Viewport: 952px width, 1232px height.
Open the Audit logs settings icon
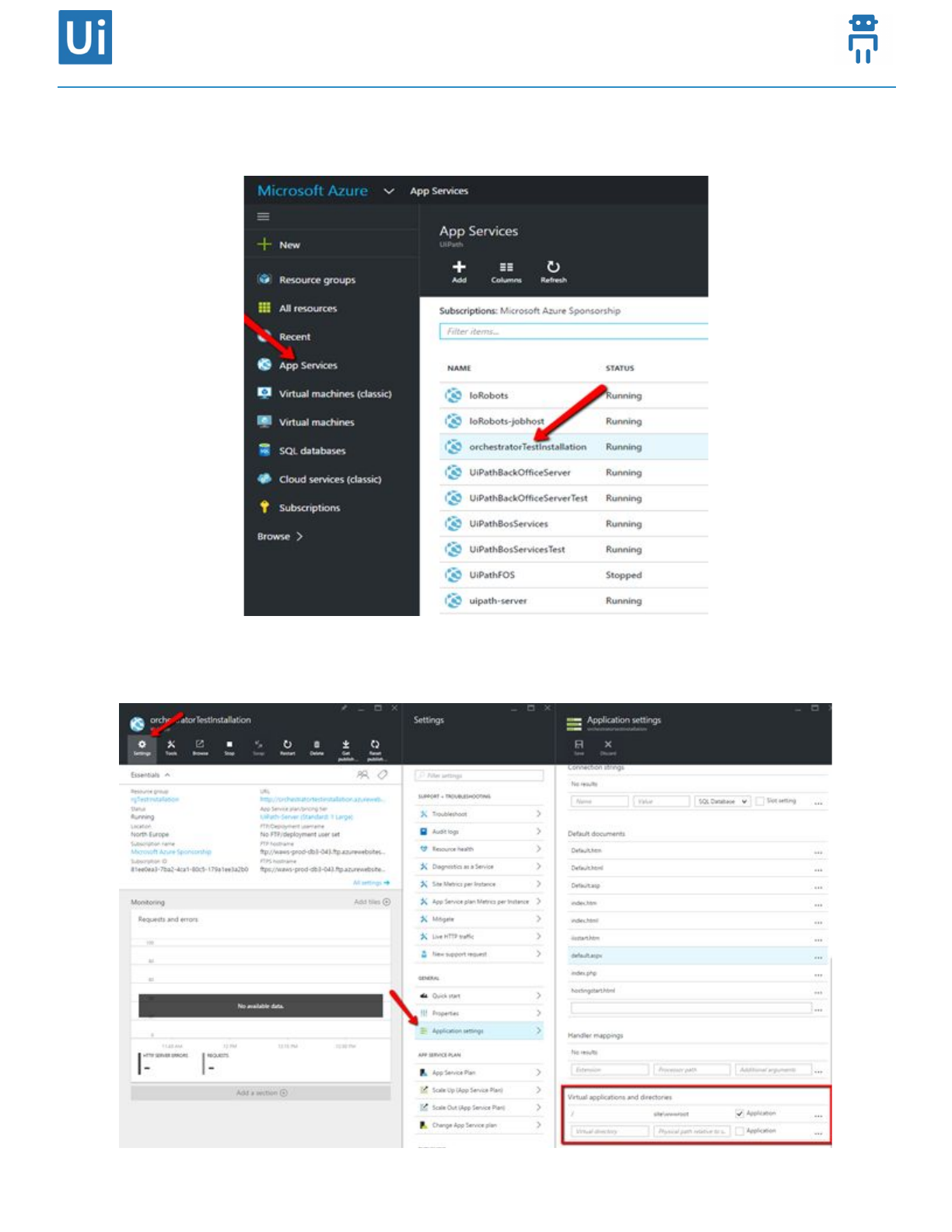[x=424, y=831]
